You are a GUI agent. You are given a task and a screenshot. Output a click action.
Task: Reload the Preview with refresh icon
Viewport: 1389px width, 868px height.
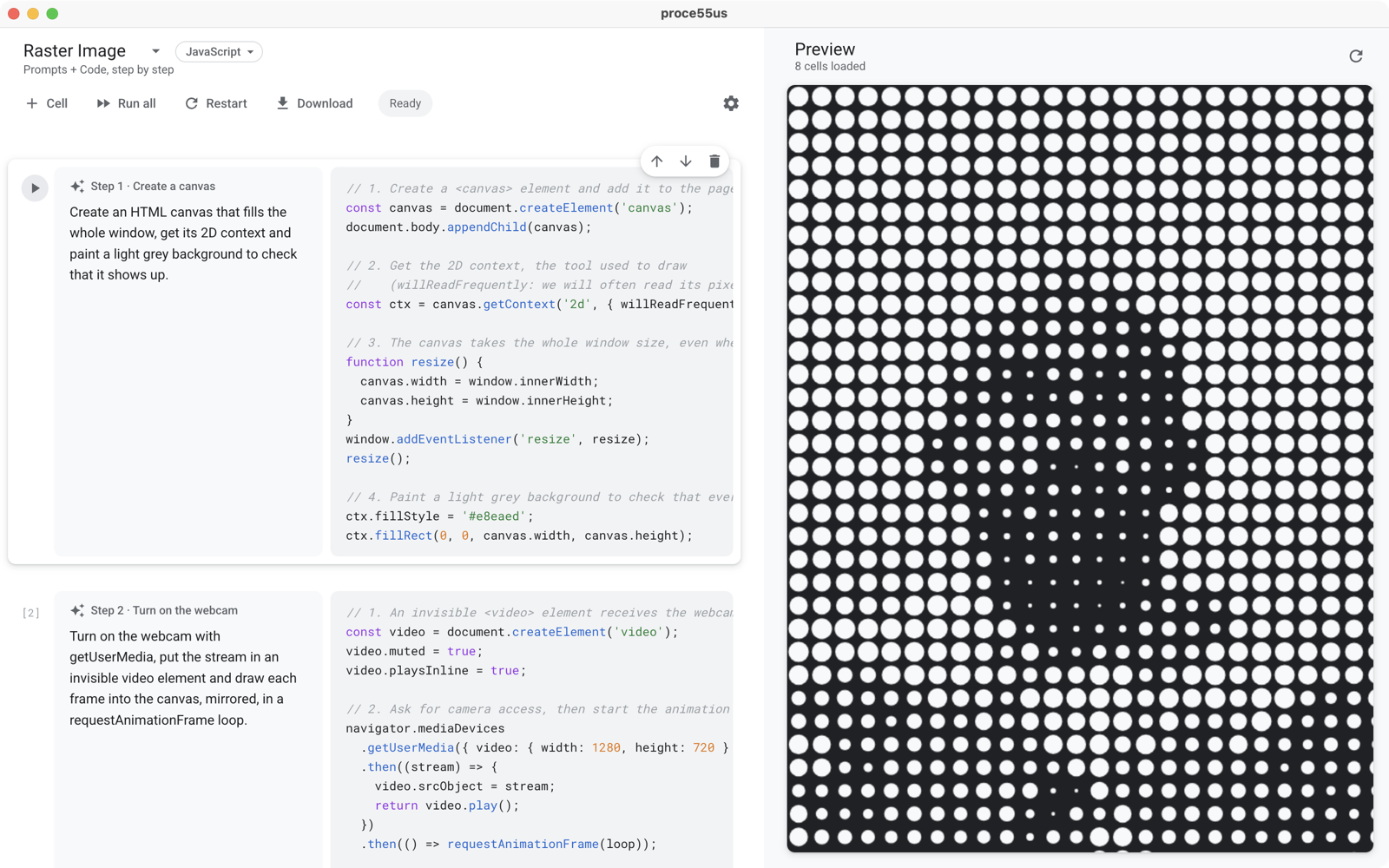(1356, 56)
